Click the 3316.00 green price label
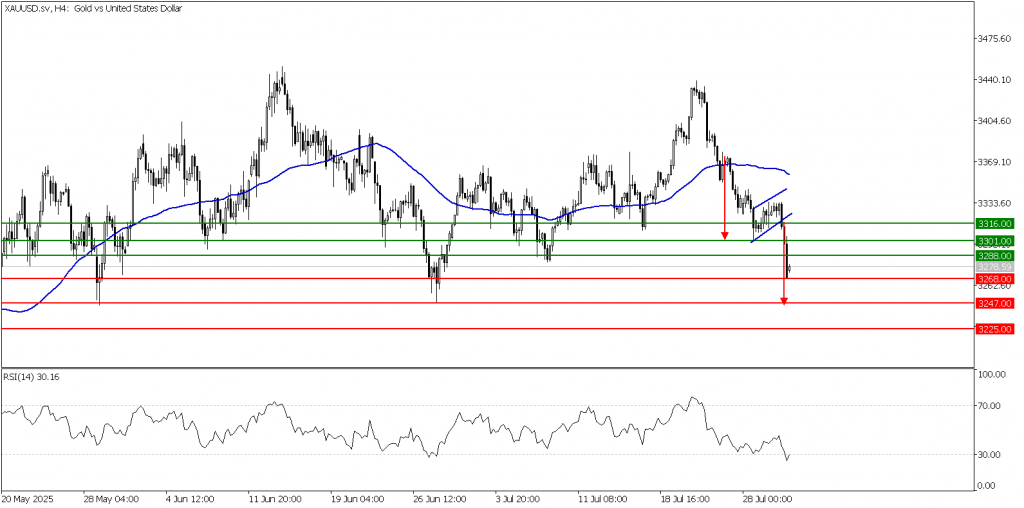The image size is (1024, 508). [995, 224]
